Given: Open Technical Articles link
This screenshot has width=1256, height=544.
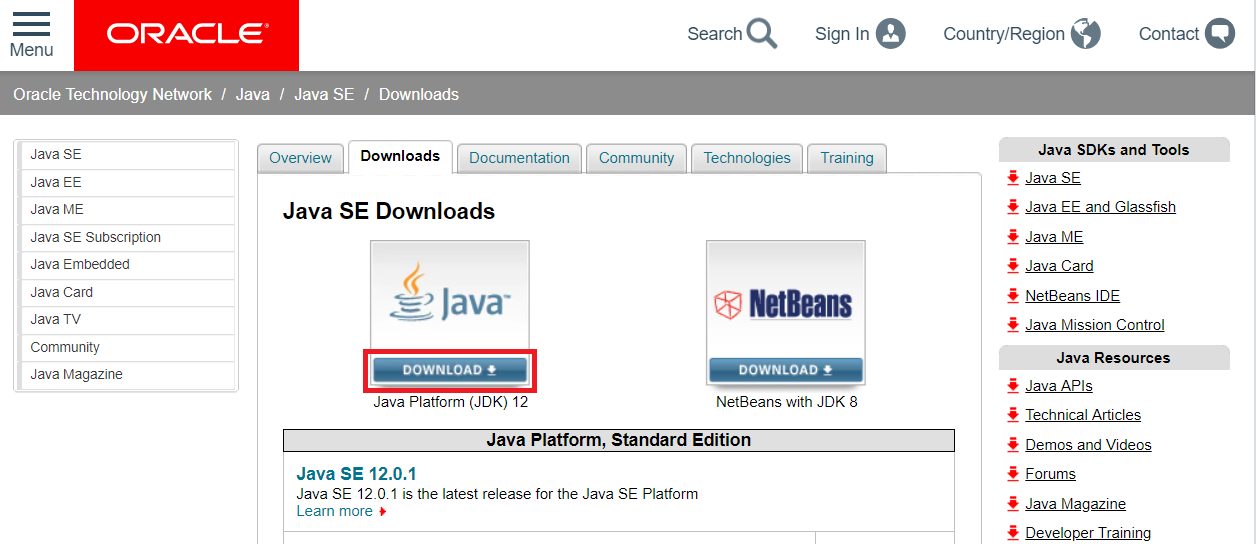Looking at the screenshot, I should 1083,415.
